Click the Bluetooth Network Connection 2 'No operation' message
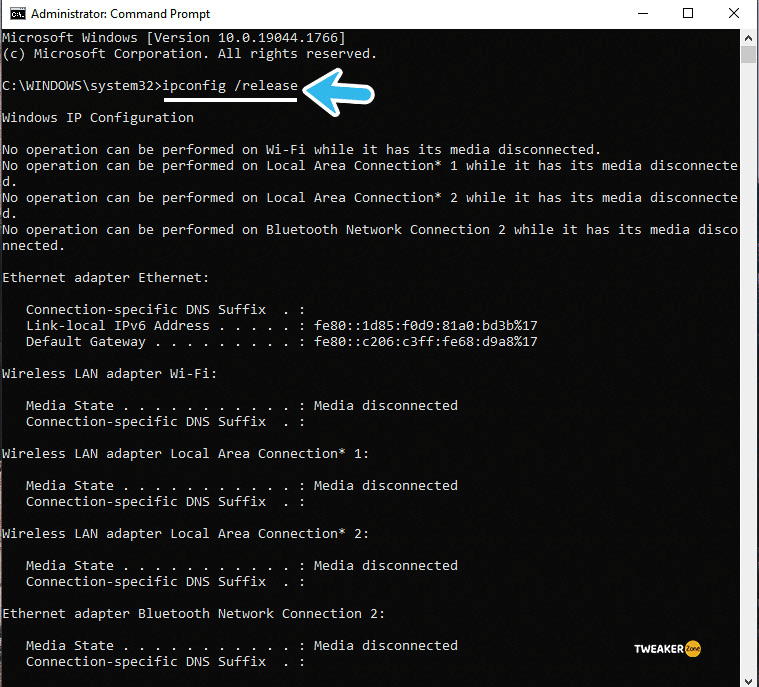The height and width of the screenshot is (687, 759). point(370,238)
